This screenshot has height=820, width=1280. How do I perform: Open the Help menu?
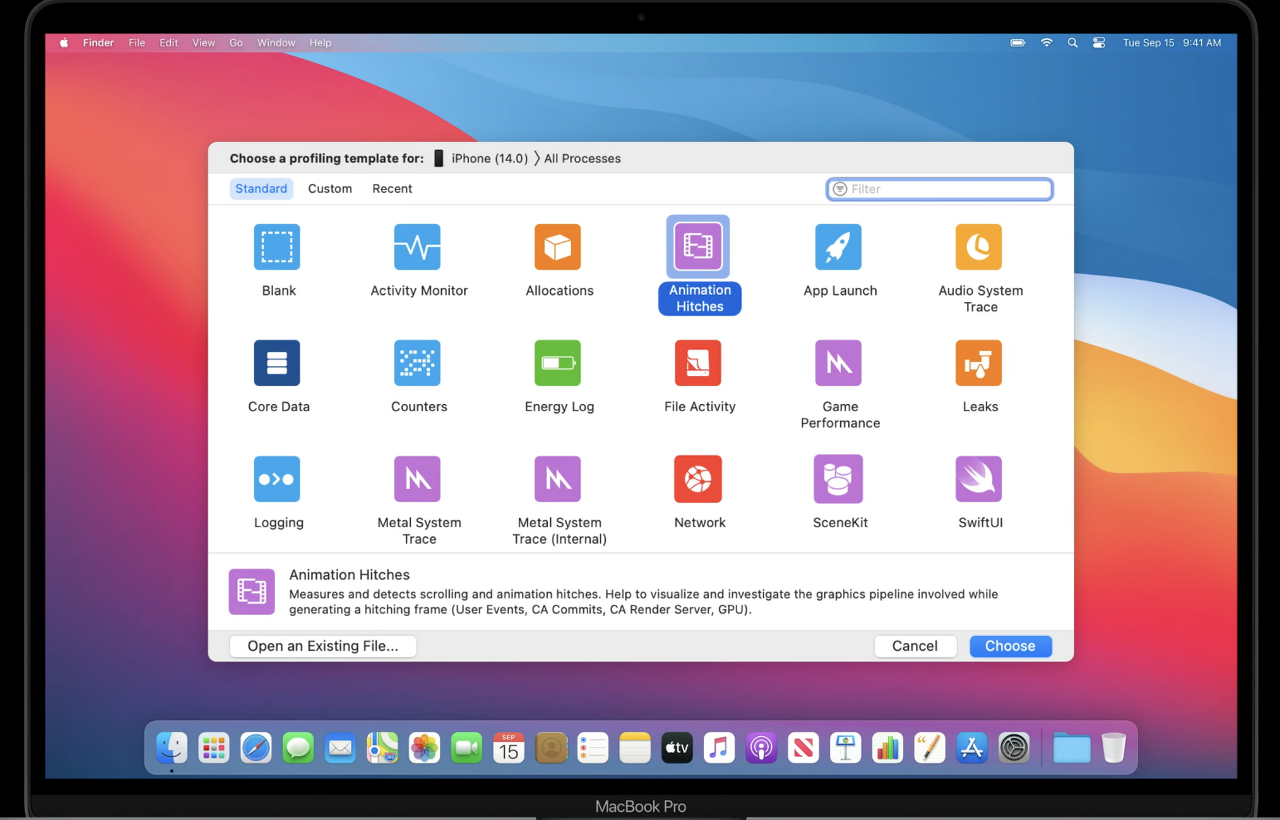[320, 43]
